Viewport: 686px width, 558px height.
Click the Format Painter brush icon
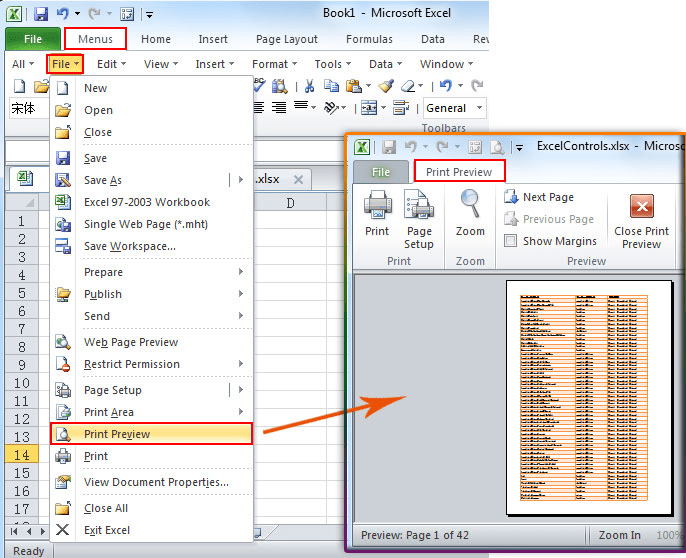pyautogui.click(x=386, y=86)
